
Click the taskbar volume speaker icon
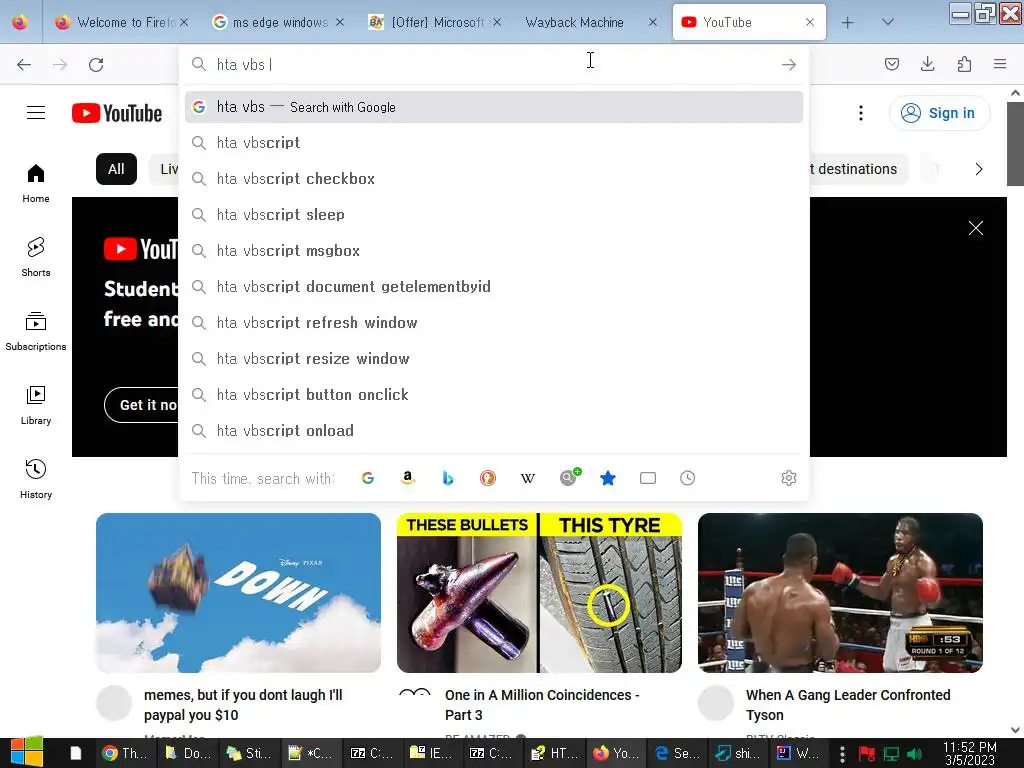click(x=914, y=754)
